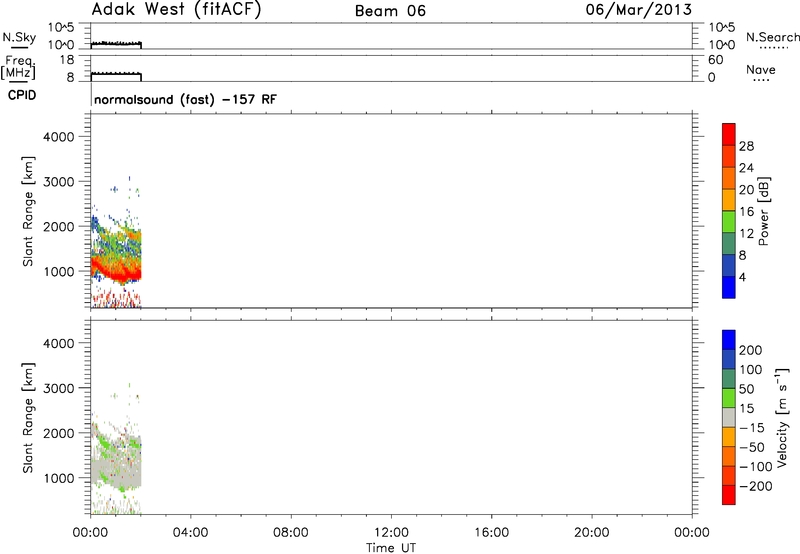Click the '18' frequency tick label
This screenshot has width=800, height=554.
[x=67, y=60]
